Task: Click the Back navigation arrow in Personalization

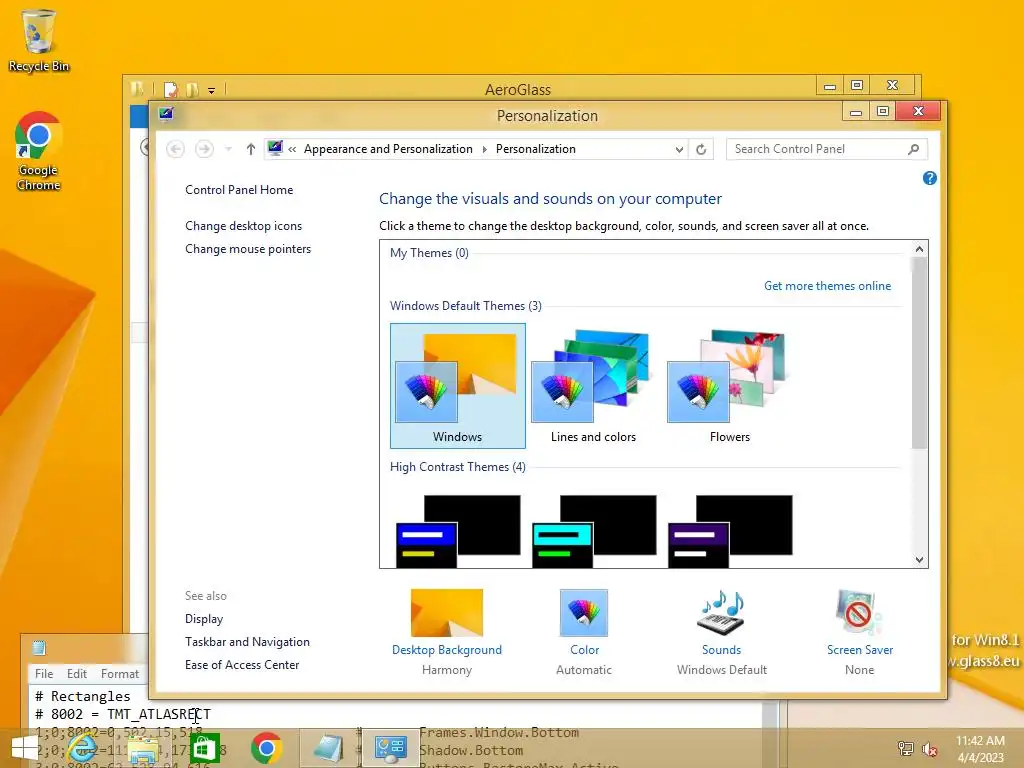Action: 175,149
